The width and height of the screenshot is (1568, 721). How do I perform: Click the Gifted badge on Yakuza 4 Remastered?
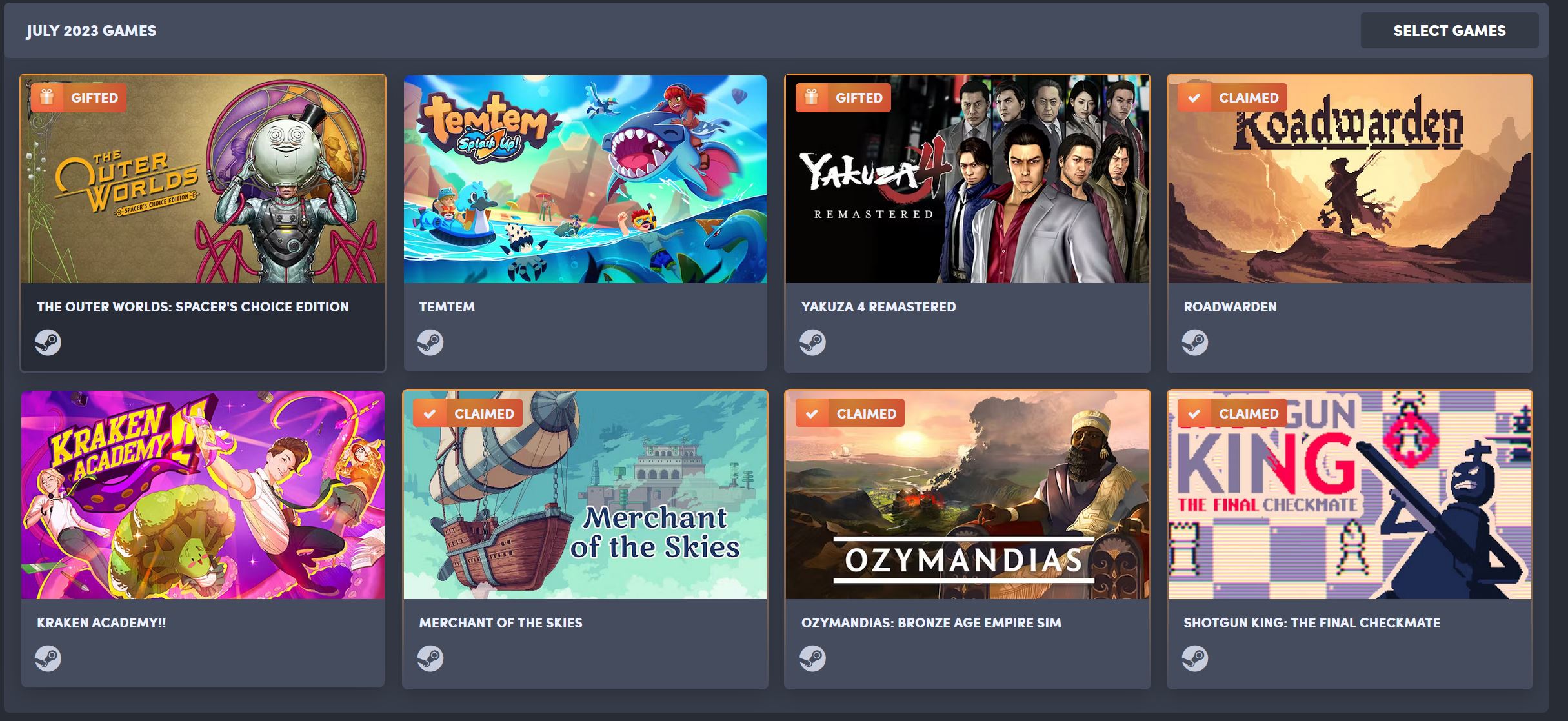click(x=843, y=98)
